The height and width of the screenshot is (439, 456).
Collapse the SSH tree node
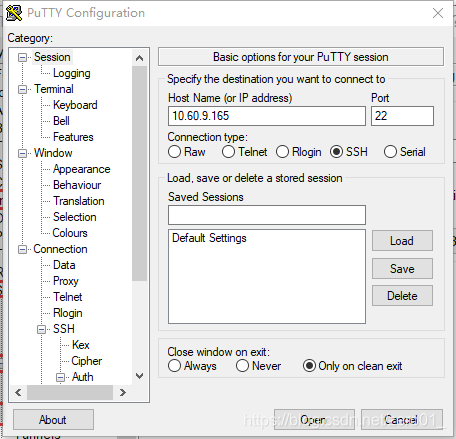41,329
